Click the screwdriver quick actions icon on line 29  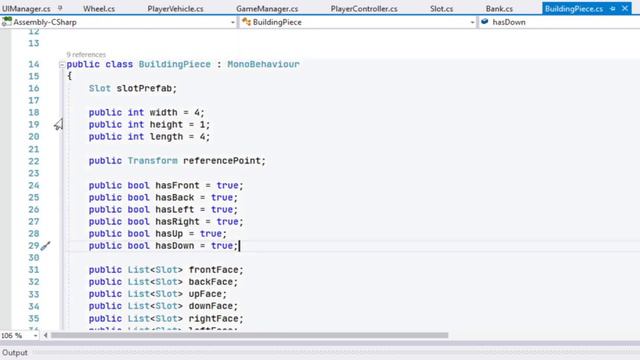point(45,245)
